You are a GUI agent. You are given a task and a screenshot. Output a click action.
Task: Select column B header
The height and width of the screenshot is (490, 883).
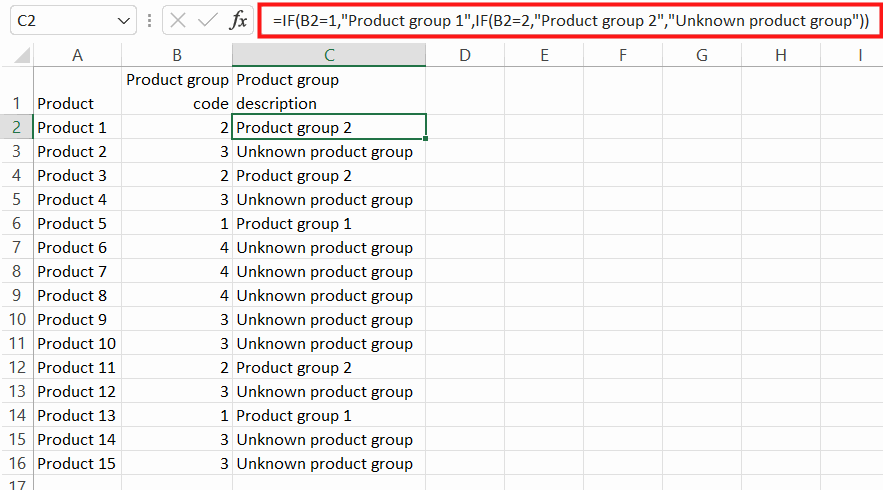coord(177,55)
